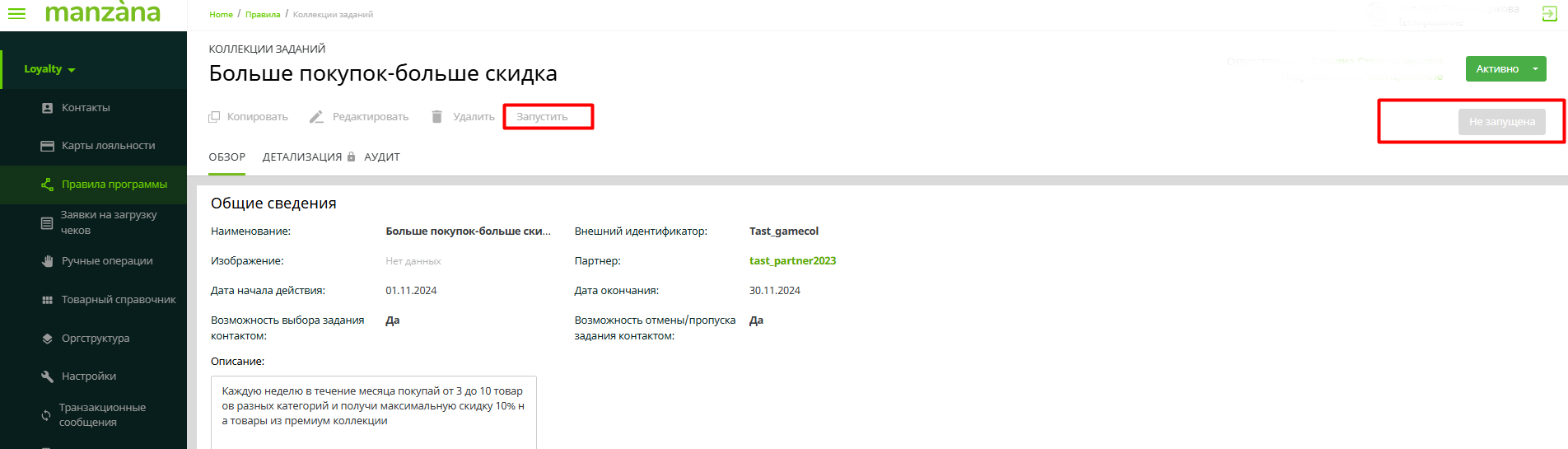Screen dimensions: 1568x449
Task: Click the Оргструктура layers icon
Action: [x=47, y=339]
